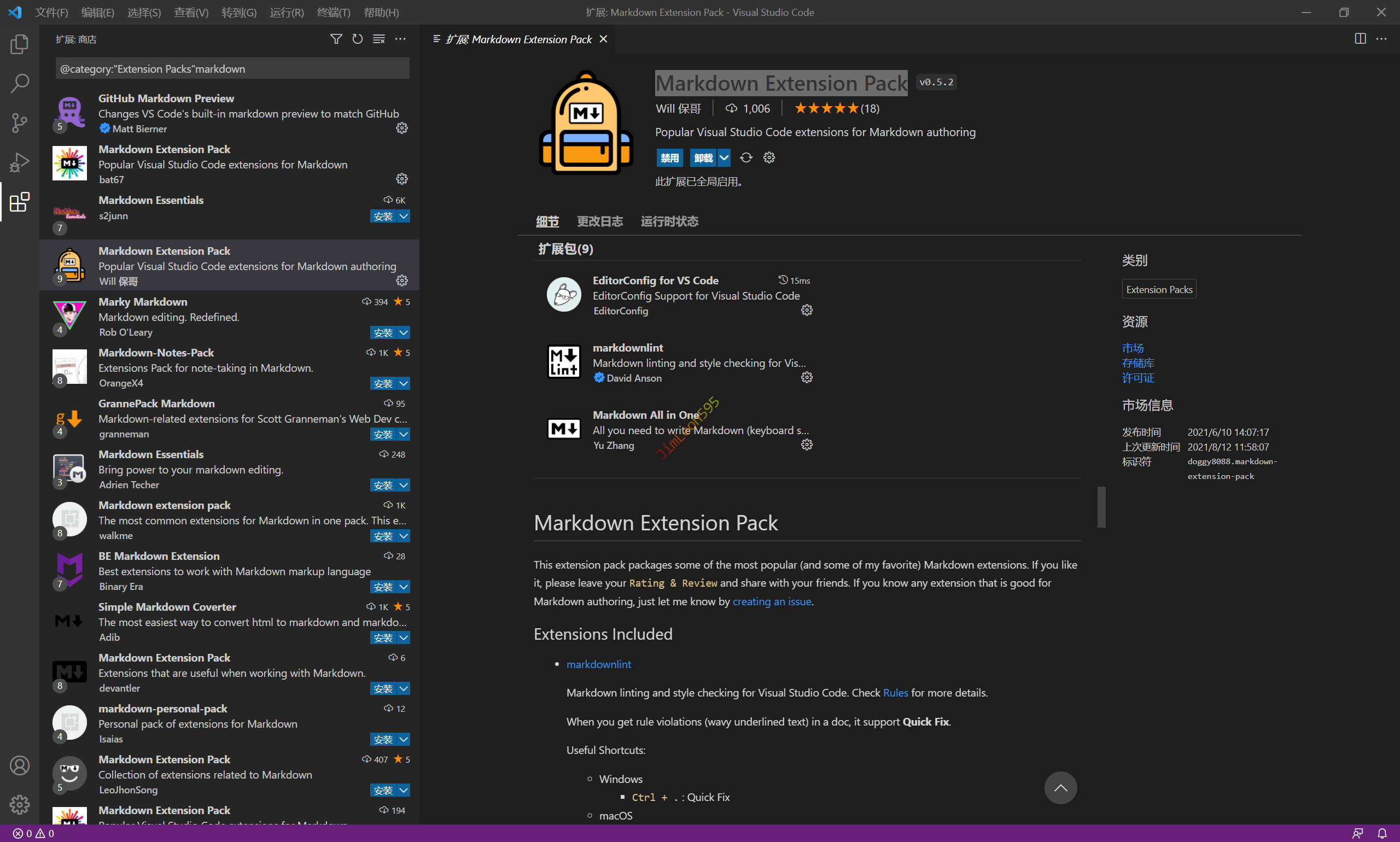Click the clear search results icon
This screenshot has height=842, width=1400.
tap(378, 39)
